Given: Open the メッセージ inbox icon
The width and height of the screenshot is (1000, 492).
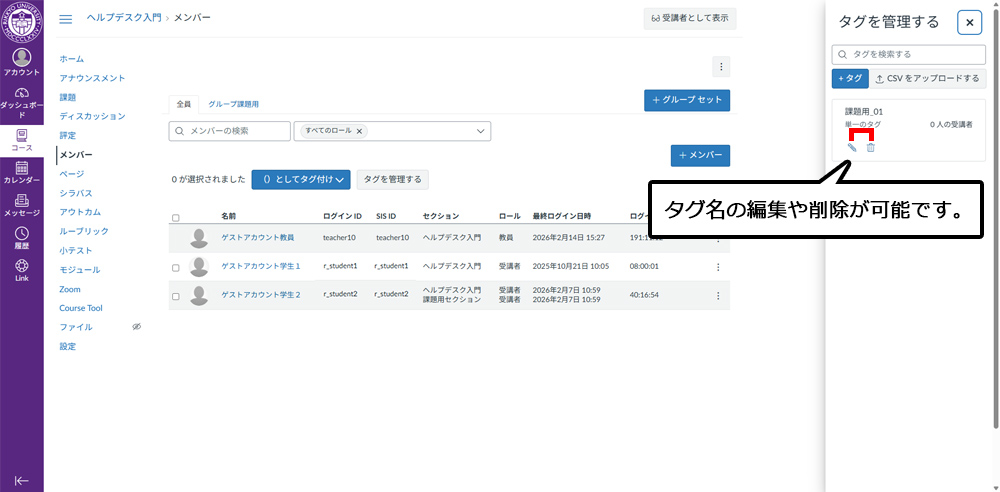Looking at the screenshot, I should 21,205.
